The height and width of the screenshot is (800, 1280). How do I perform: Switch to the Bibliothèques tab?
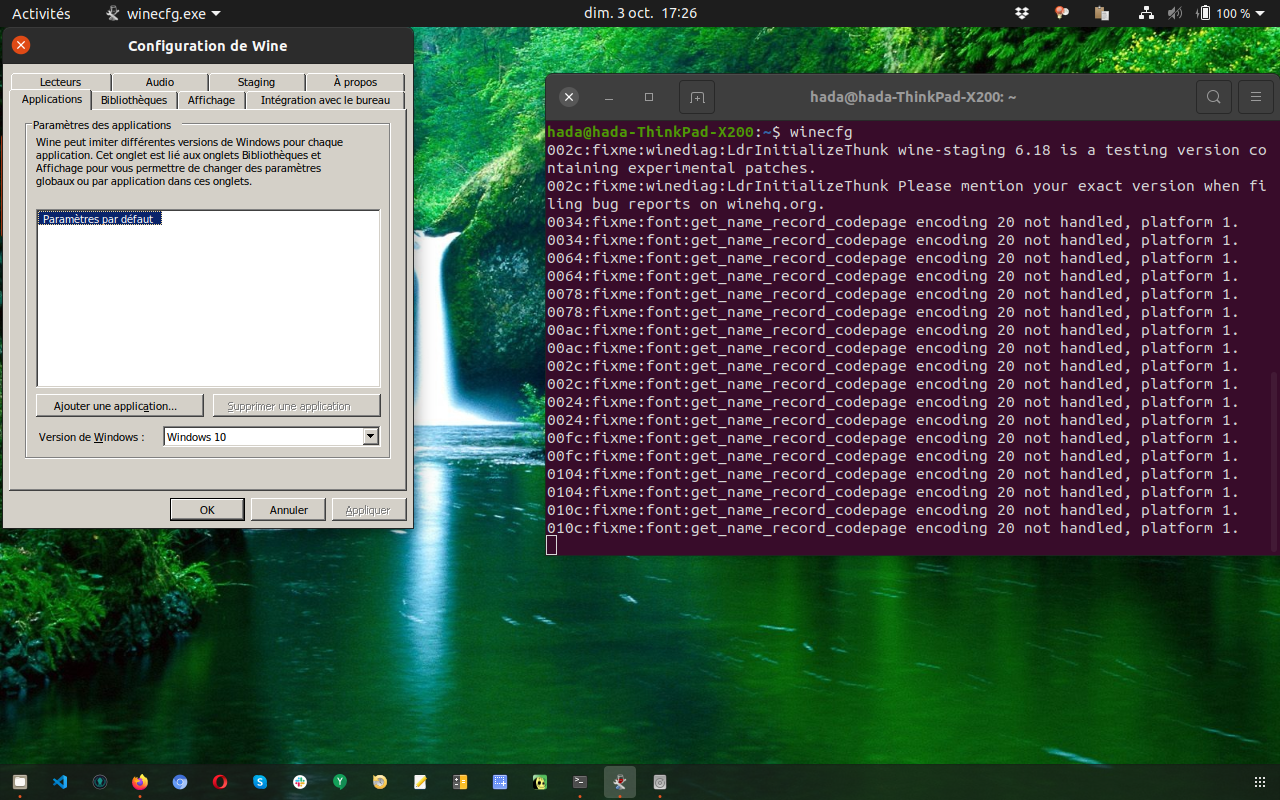coord(134,100)
